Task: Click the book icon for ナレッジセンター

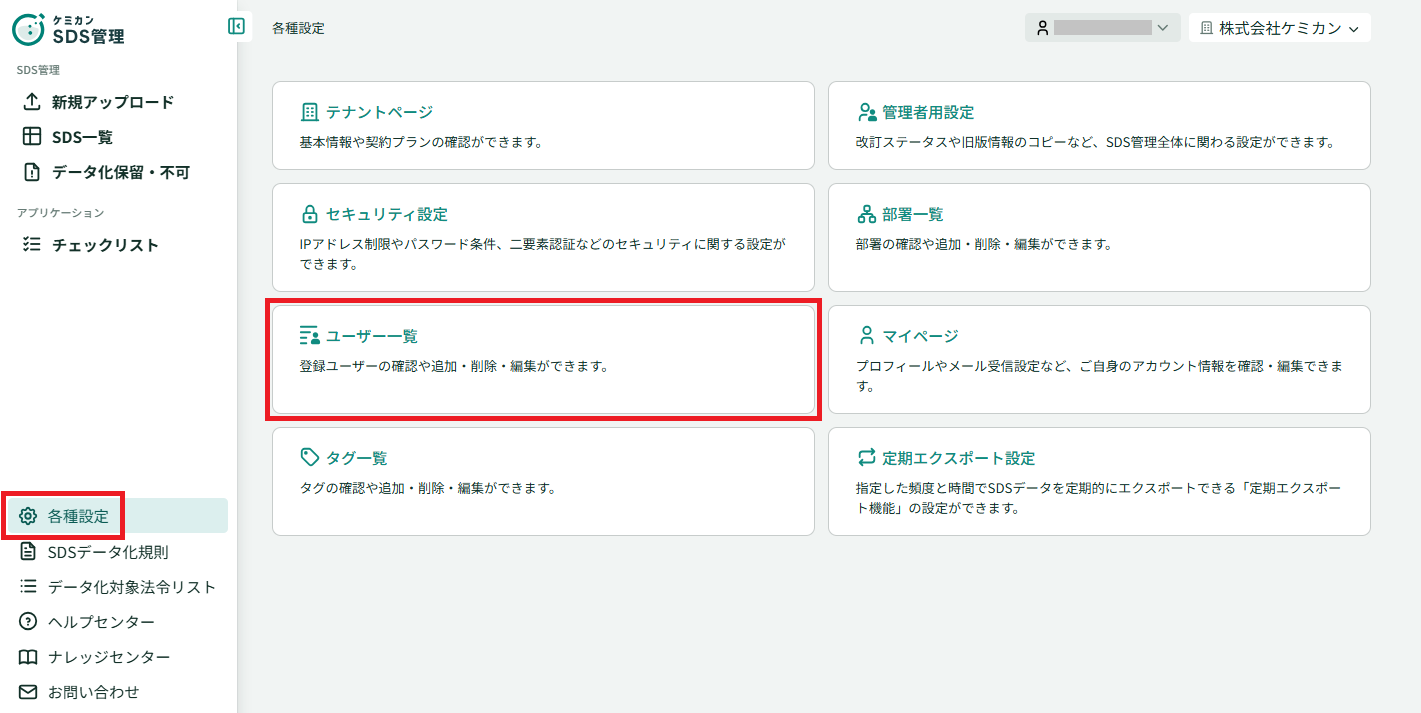Action: (28, 657)
